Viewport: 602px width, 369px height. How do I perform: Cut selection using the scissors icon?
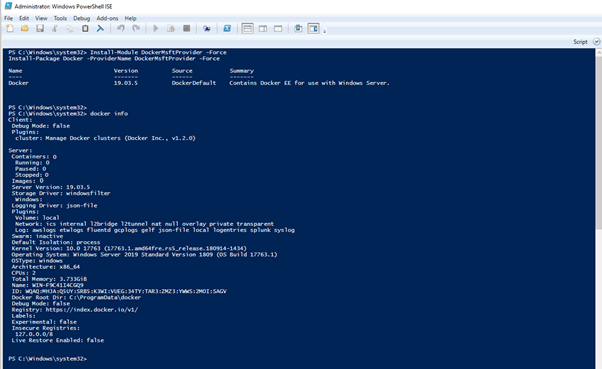pyautogui.click(x=55, y=28)
